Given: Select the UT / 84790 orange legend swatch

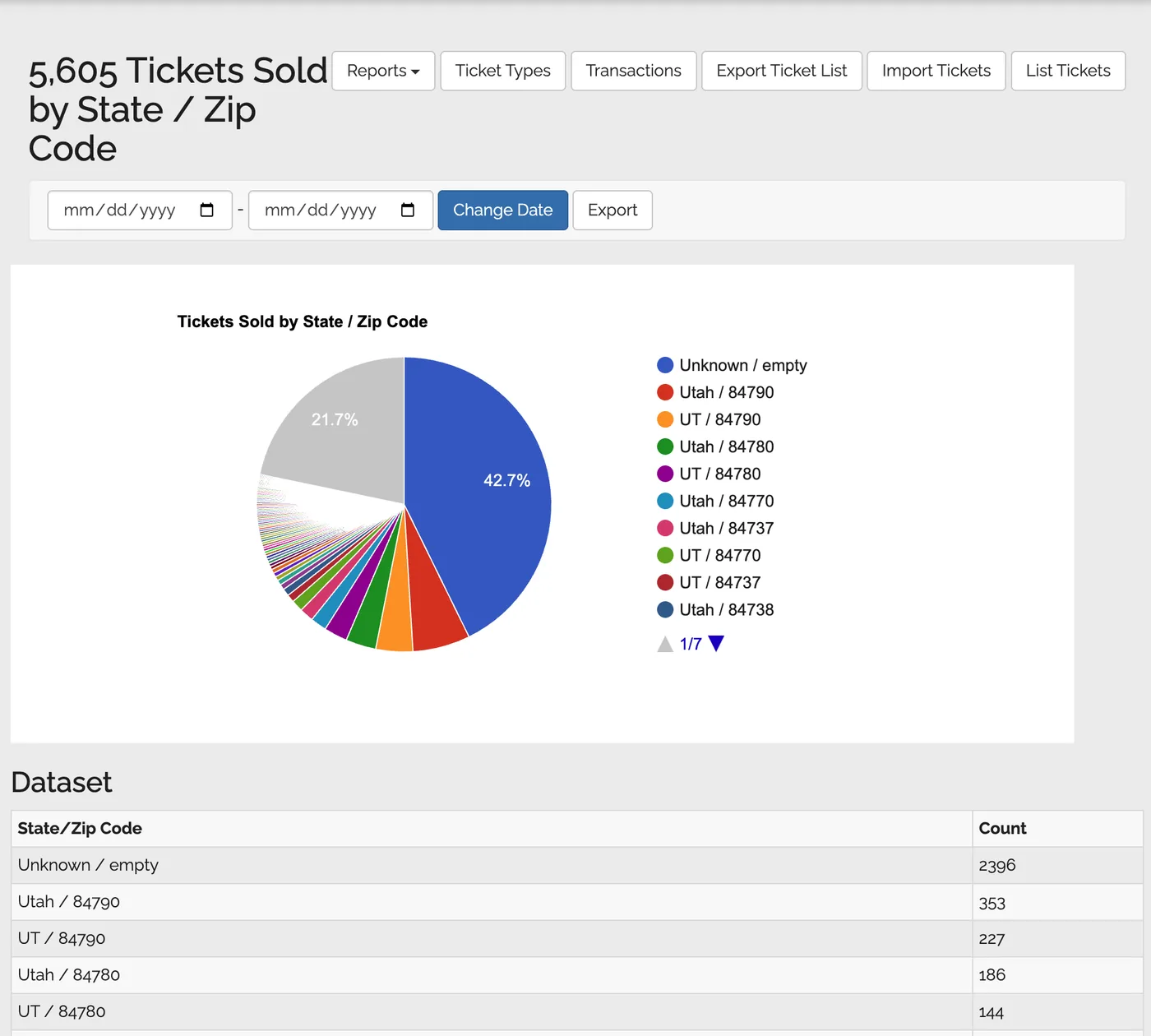Looking at the screenshot, I should click(x=665, y=419).
